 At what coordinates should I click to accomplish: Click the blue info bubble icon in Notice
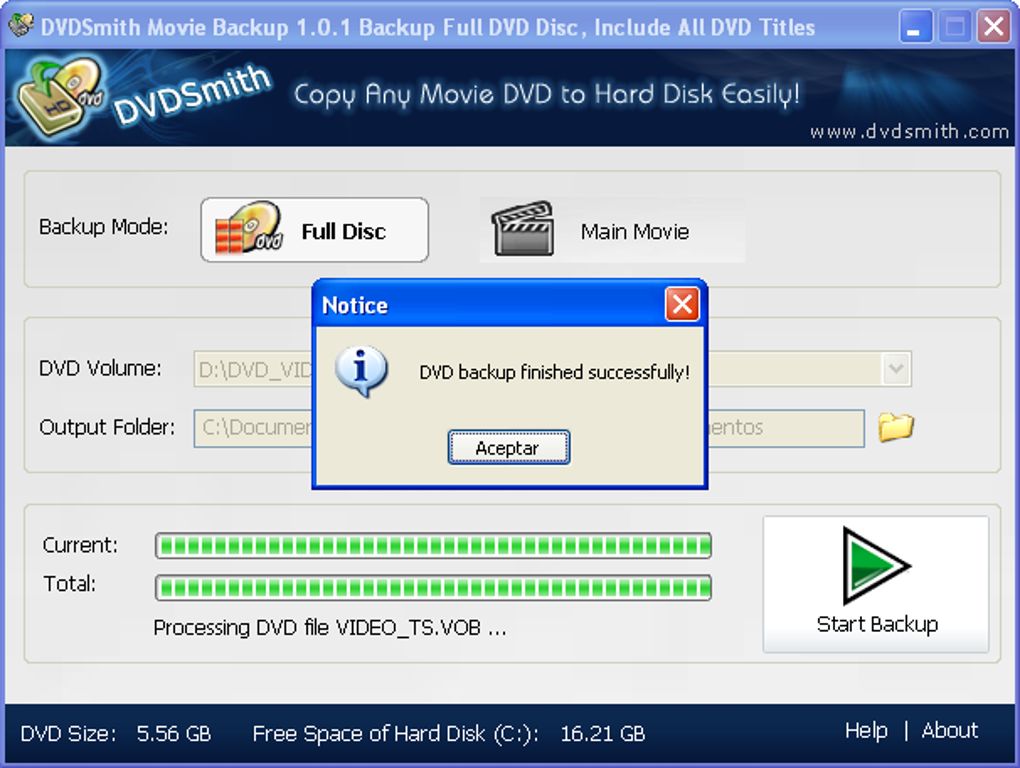[362, 371]
